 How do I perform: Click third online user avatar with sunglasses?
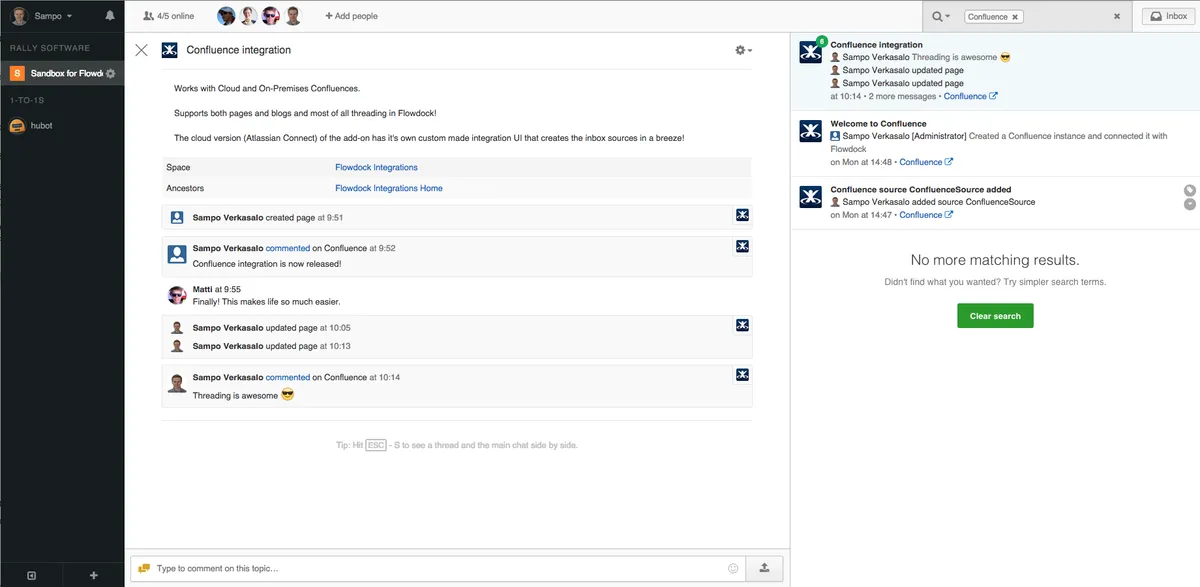click(x=270, y=16)
